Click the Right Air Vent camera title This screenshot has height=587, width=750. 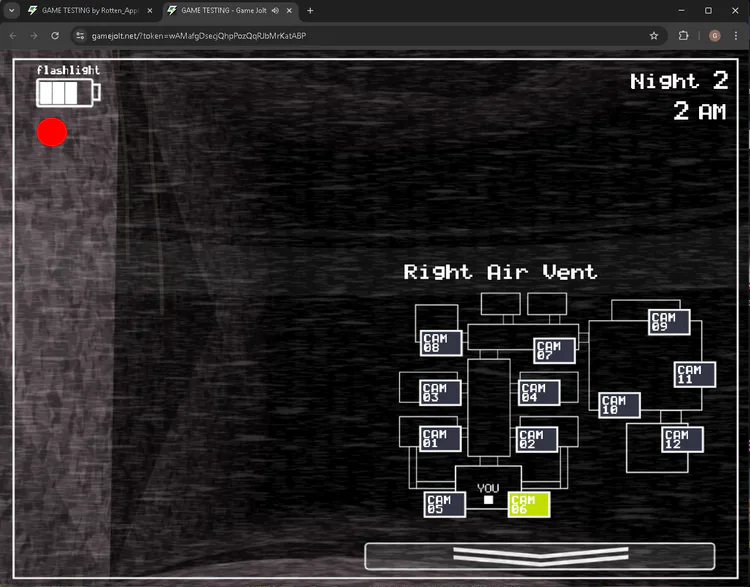(500, 272)
